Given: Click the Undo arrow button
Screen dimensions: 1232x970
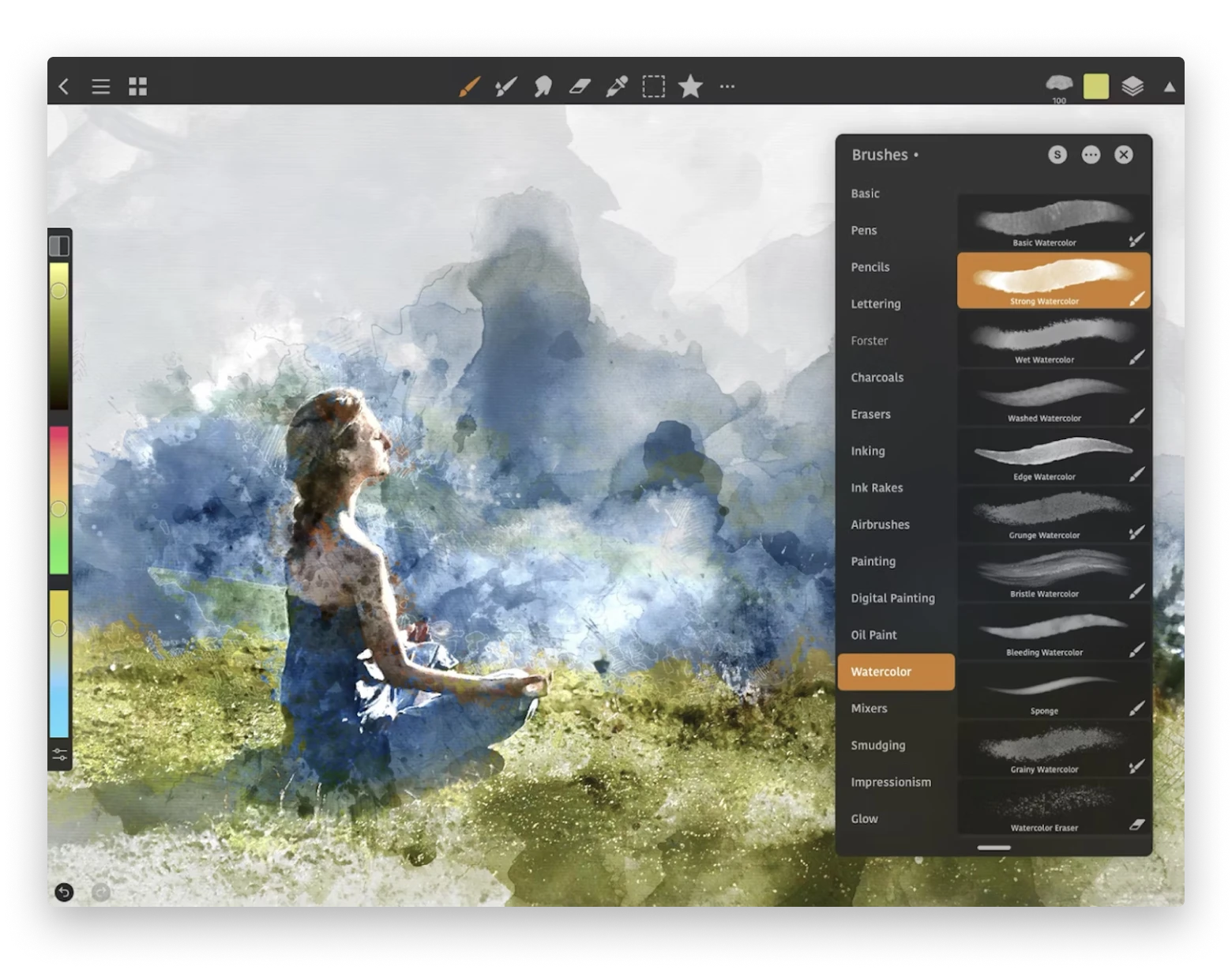Looking at the screenshot, I should coord(64,892).
